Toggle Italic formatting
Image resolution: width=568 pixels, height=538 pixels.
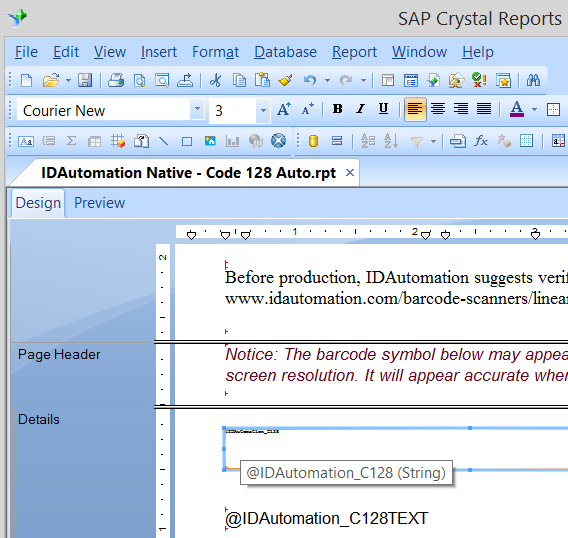tap(360, 109)
